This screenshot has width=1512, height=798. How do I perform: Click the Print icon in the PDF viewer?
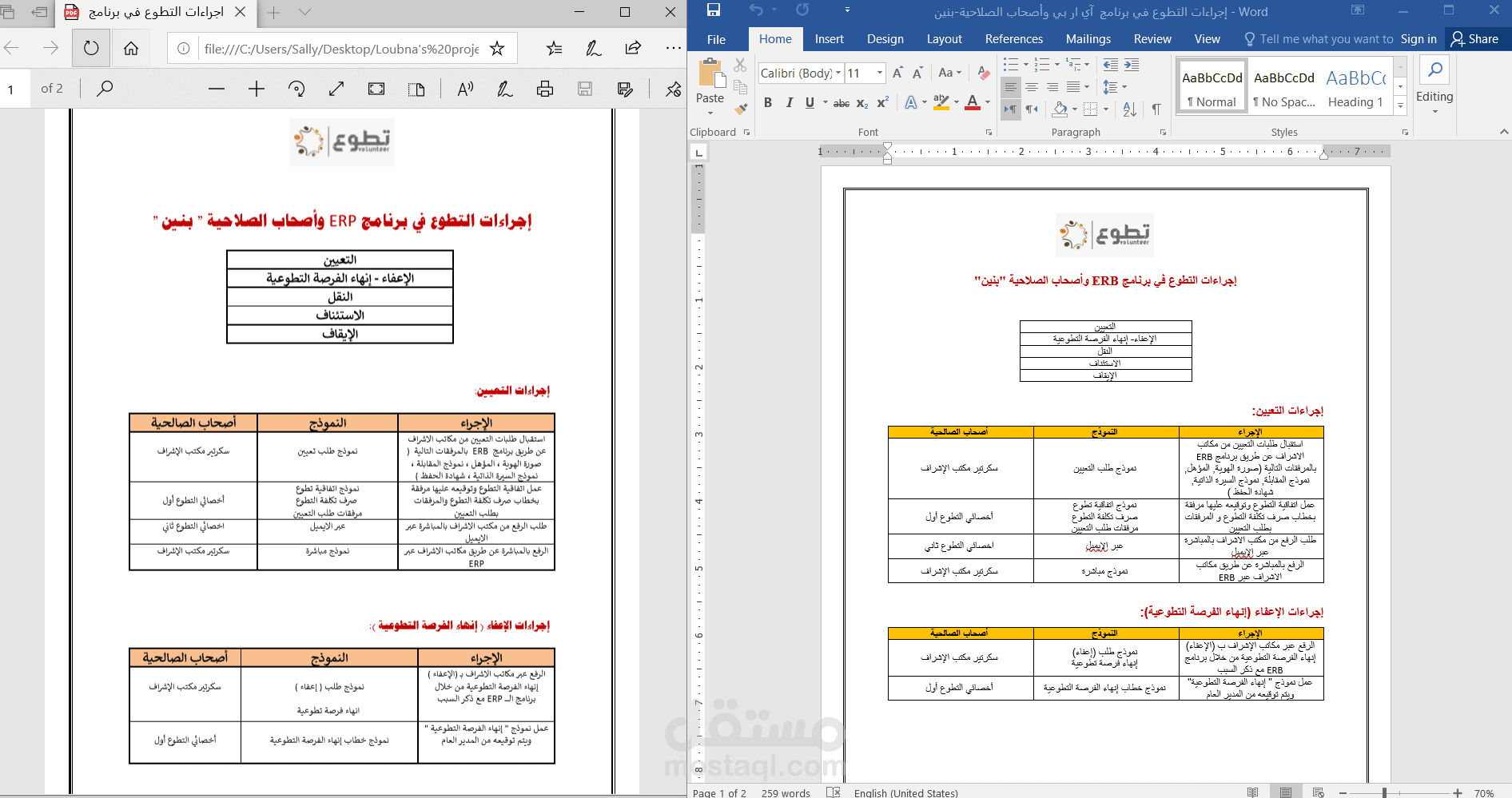click(x=544, y=89)
